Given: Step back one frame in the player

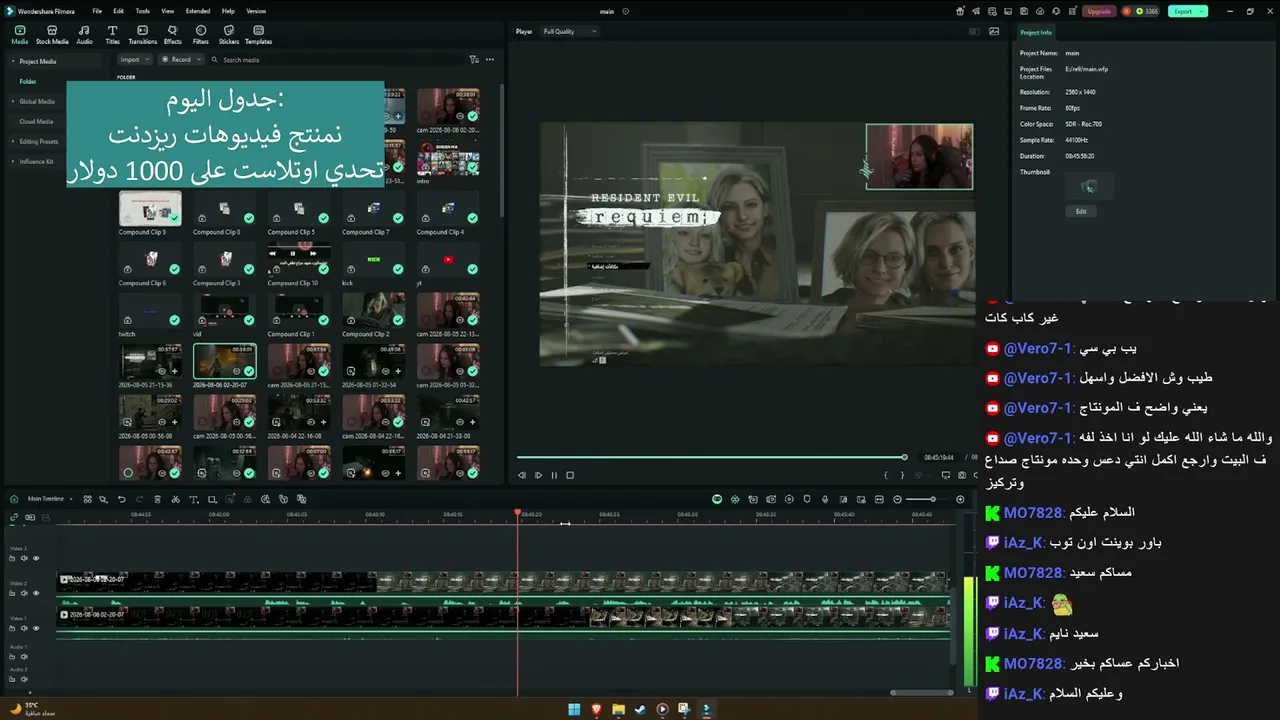Looking at the screenshot, I should click(522, 475).
